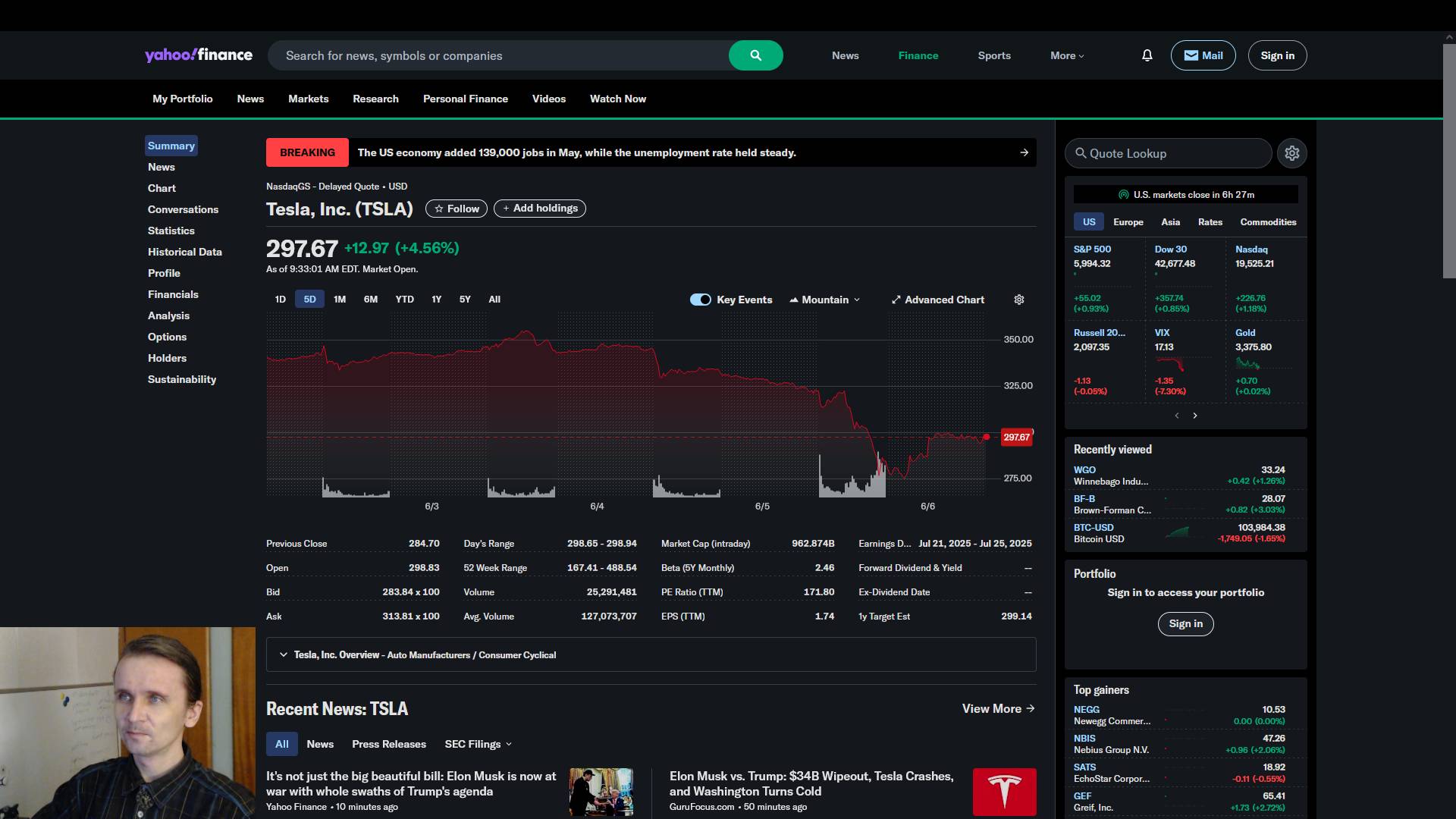Click the red 297.67 price marker
The width and height of the screenshot is (1456, 819).
(1016, 438)
